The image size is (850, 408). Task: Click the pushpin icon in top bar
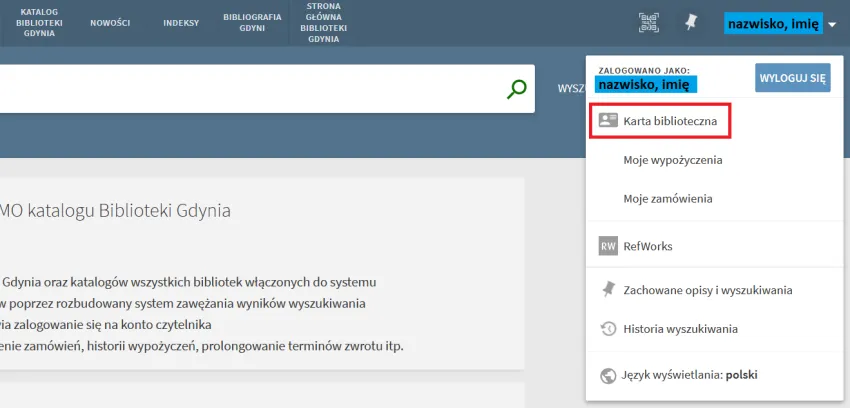(691, 22)
